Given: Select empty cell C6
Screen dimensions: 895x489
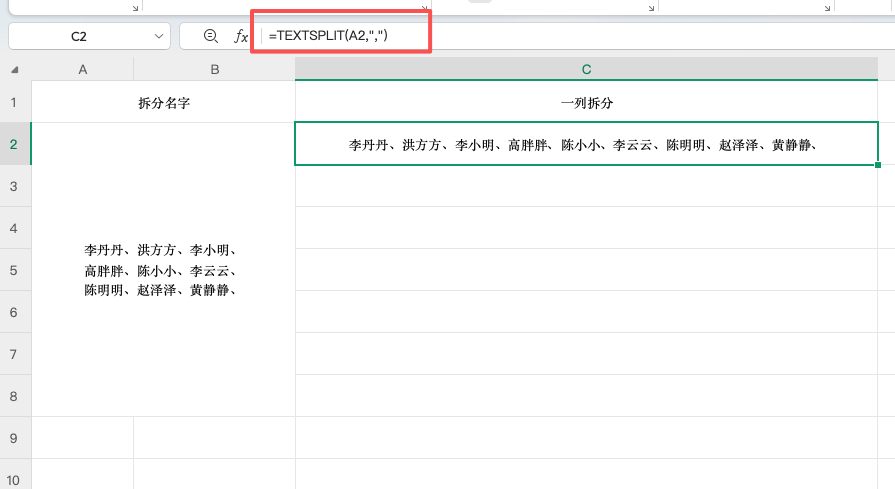Looking at the screenshot, I should click(x=586, y=312).
